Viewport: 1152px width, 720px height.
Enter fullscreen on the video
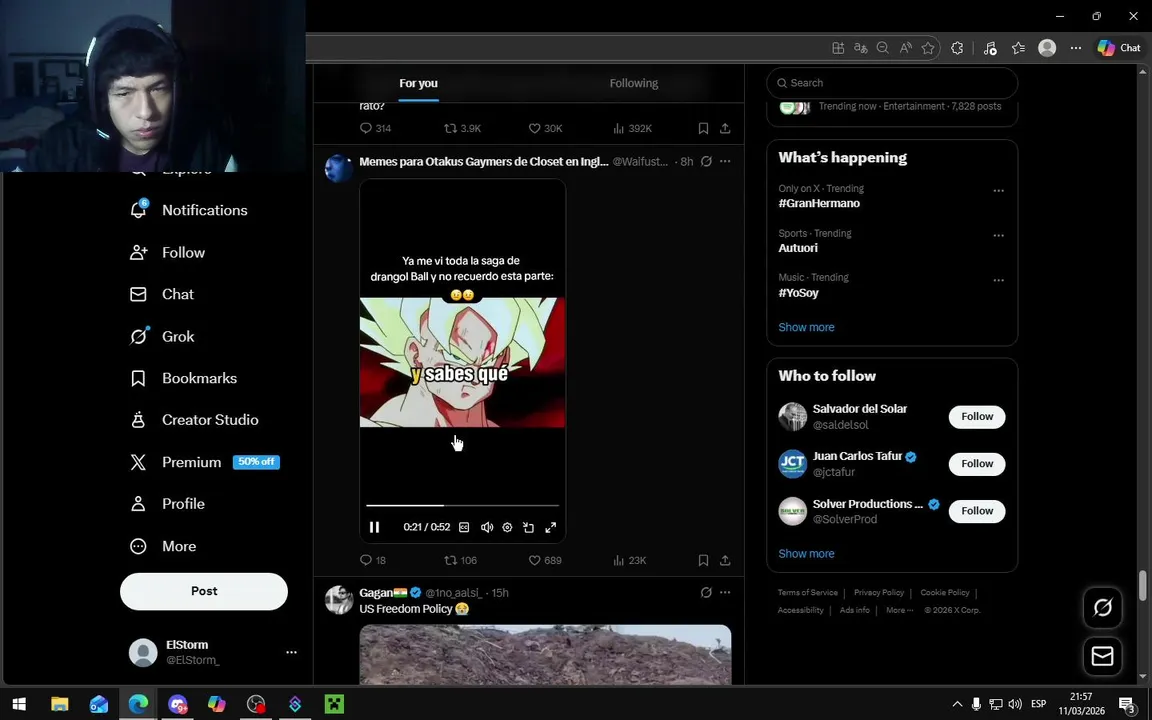click(x=550, y=528)
